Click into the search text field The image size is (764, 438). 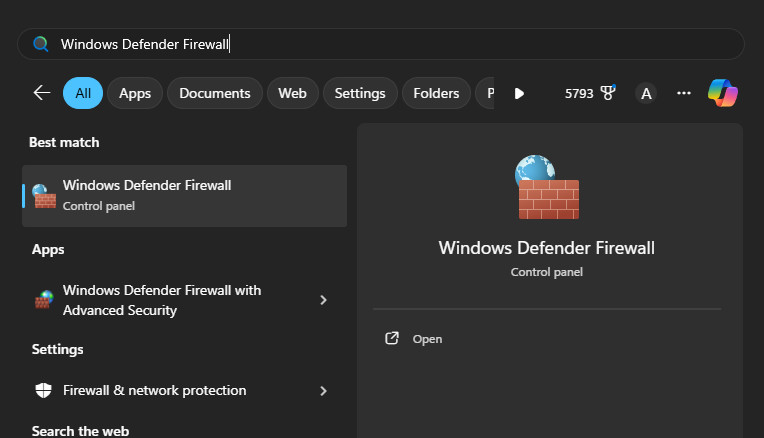click(400, 44)
